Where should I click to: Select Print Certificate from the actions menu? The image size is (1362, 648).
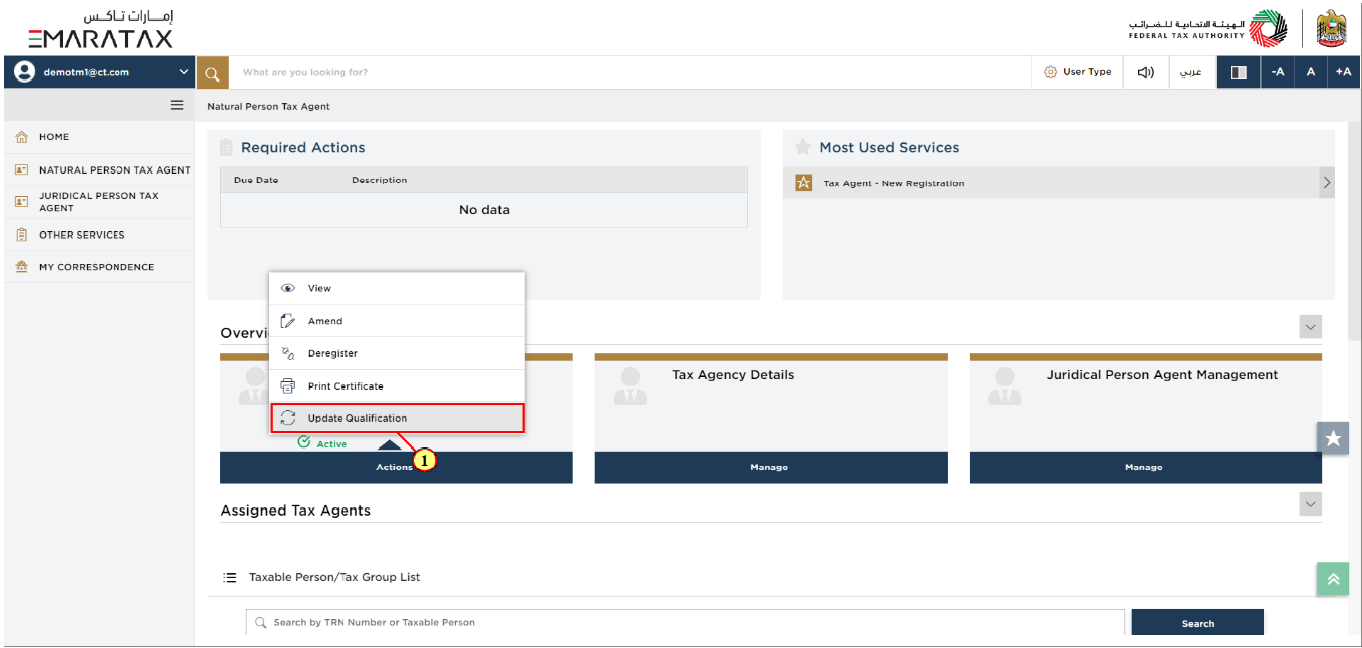pyautogui.click(x=397, y=386)
